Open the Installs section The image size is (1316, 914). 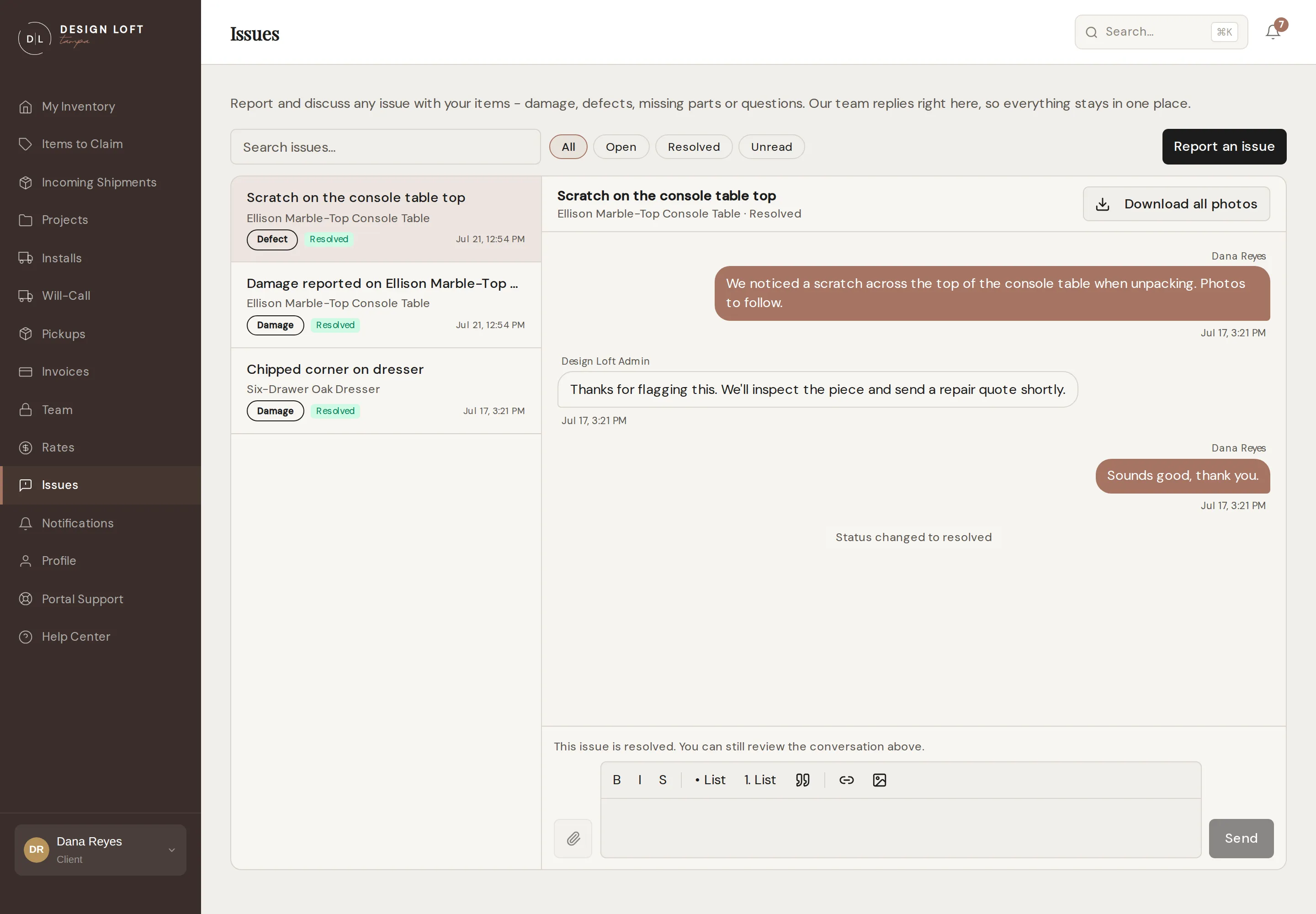101,258
